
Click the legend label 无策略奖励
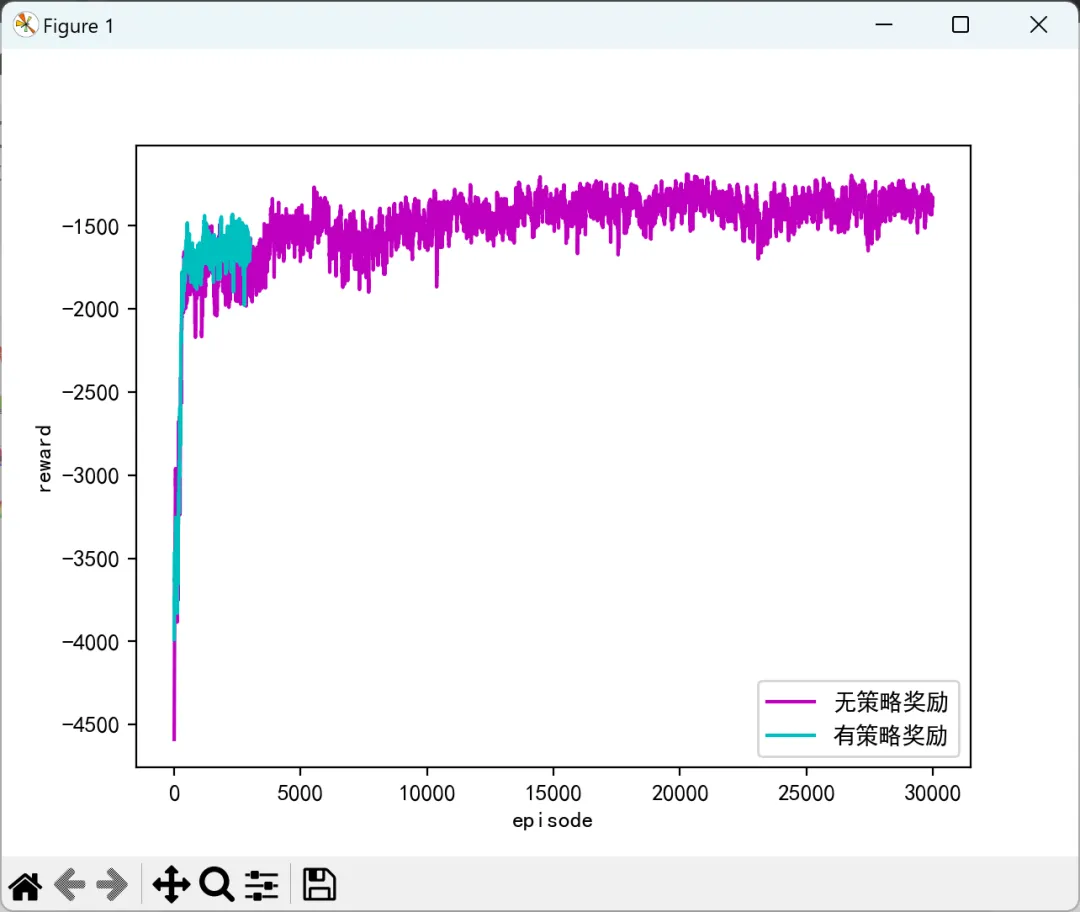click(891, 702)
